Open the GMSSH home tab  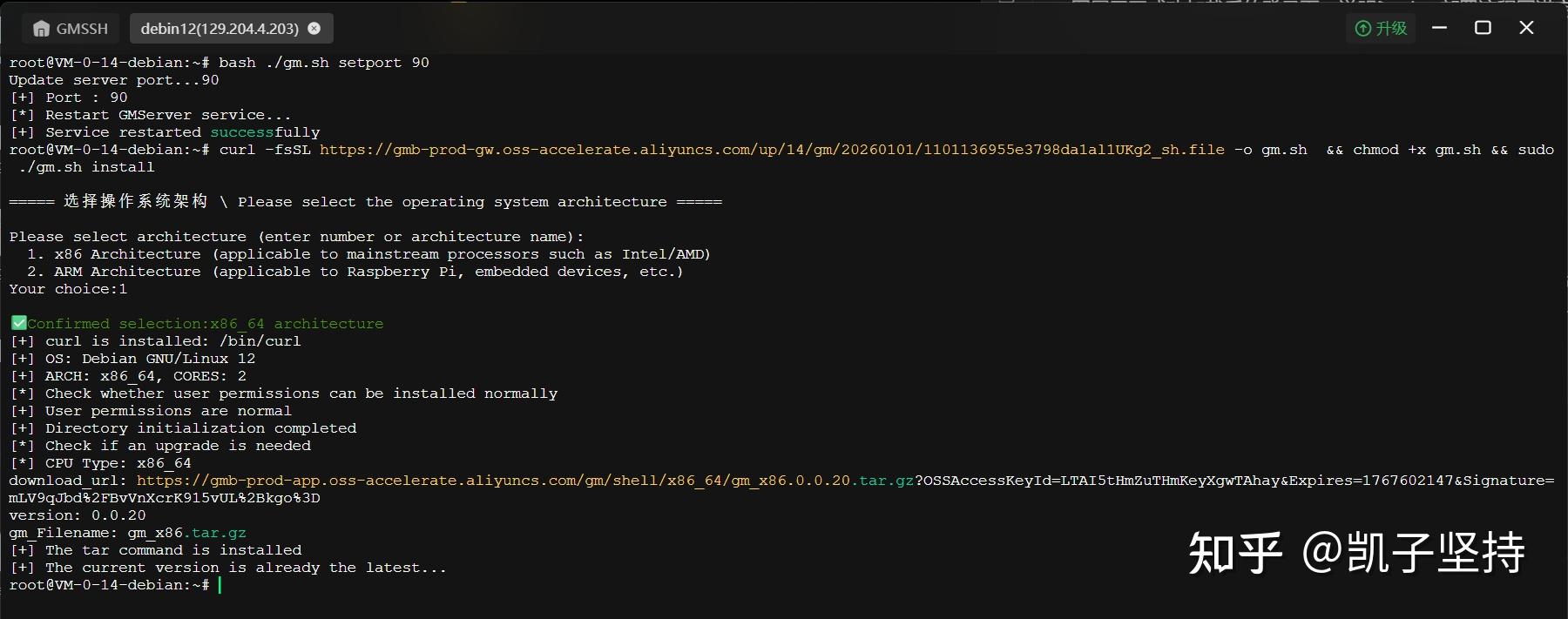(71, 29)
